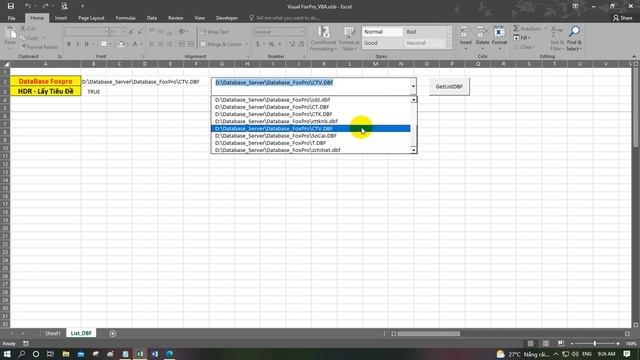Click Merge & Center
The width and height of the screenshot is (640, 360).
click(221, 44)
